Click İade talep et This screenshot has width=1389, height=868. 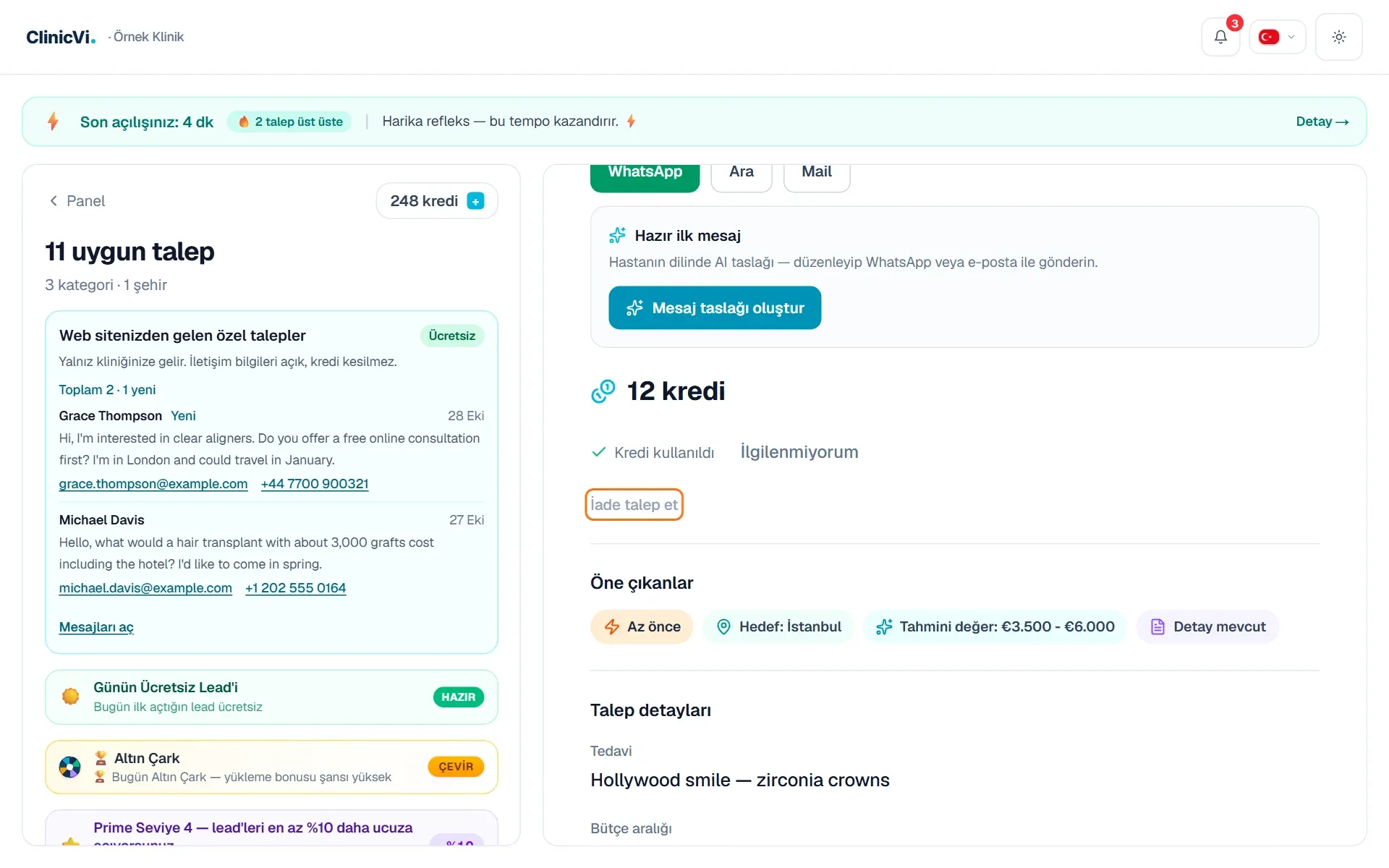634,505
